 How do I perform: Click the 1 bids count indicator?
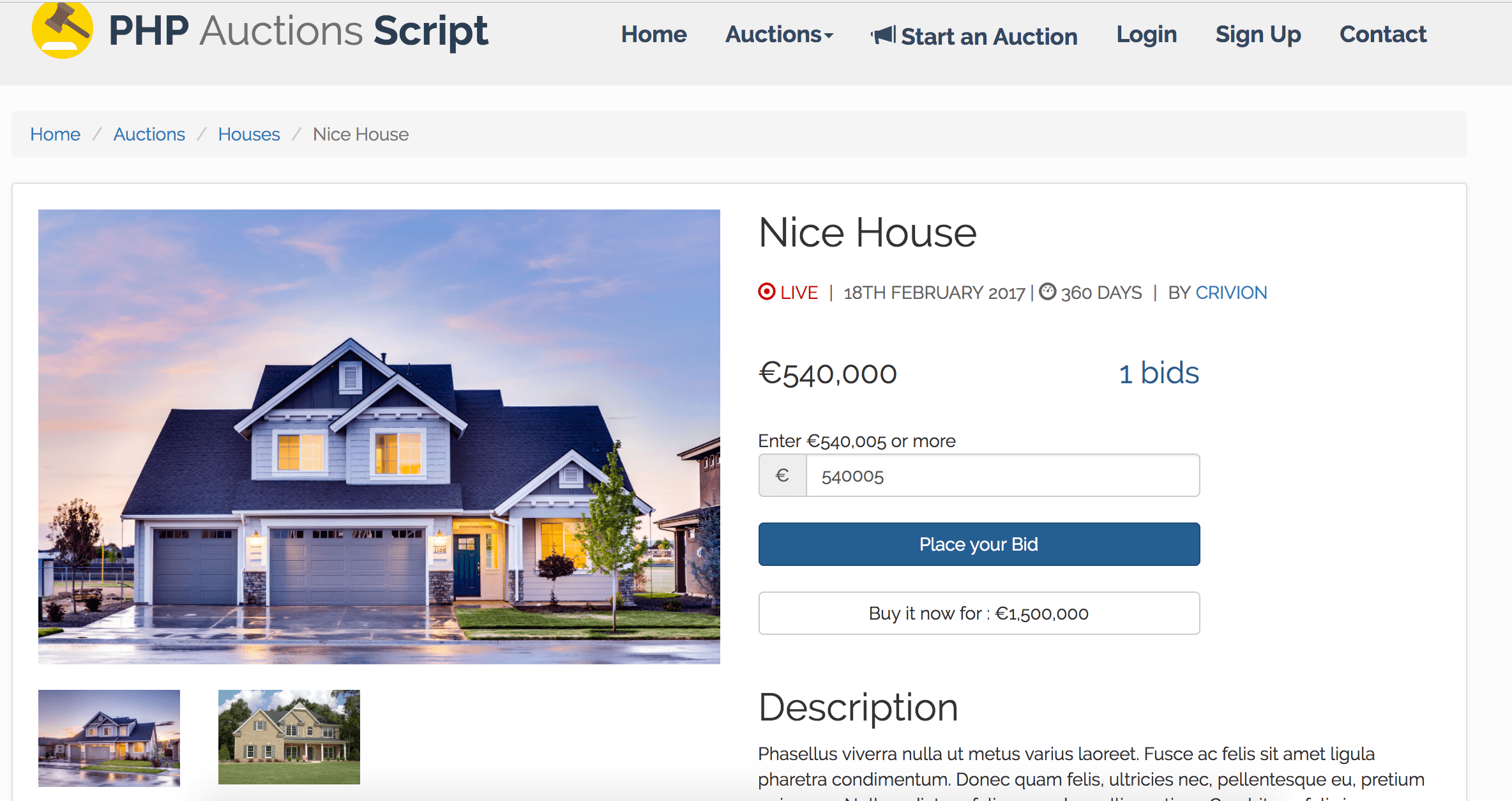click(1158, 372)
